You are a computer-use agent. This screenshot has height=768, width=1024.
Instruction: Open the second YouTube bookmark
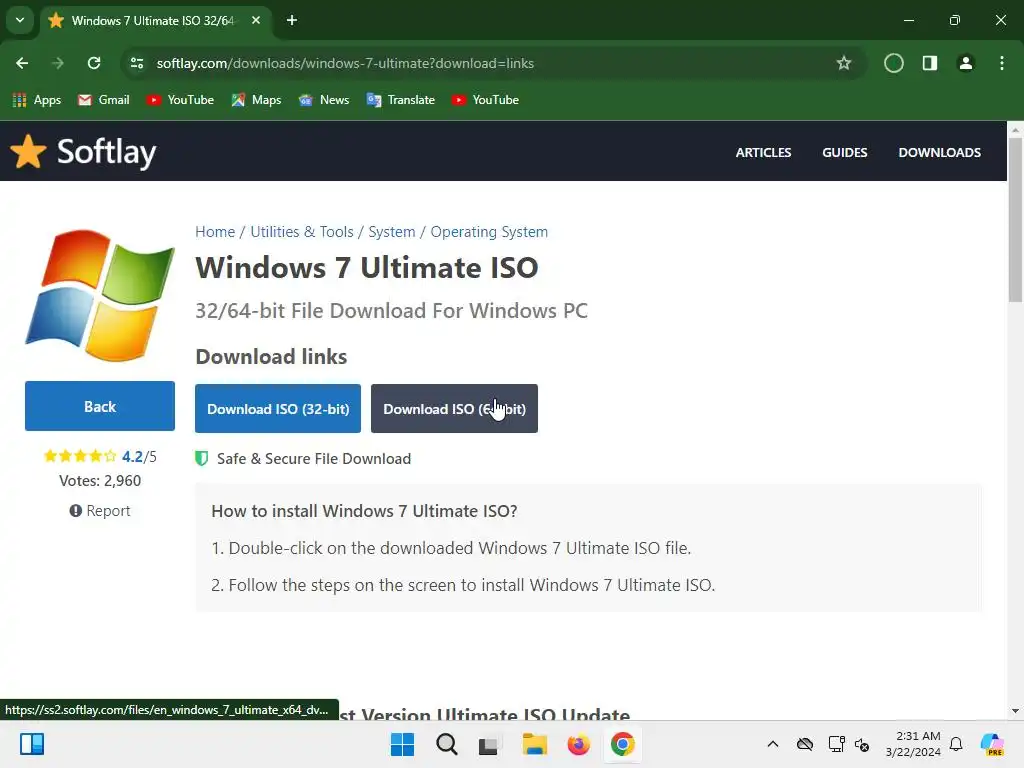(486, 100)
